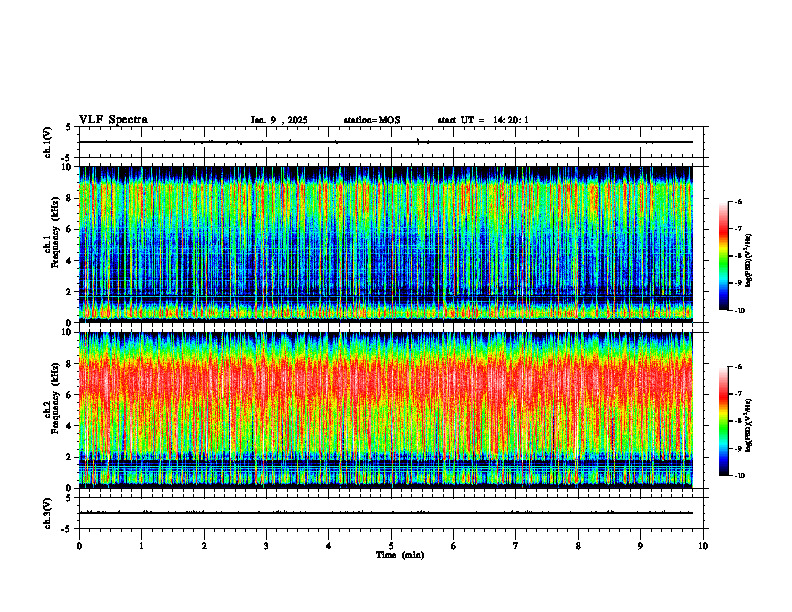The image size is (792, 612).
Task: Click time axis end tick label "10"
Action: coord(703,546)
